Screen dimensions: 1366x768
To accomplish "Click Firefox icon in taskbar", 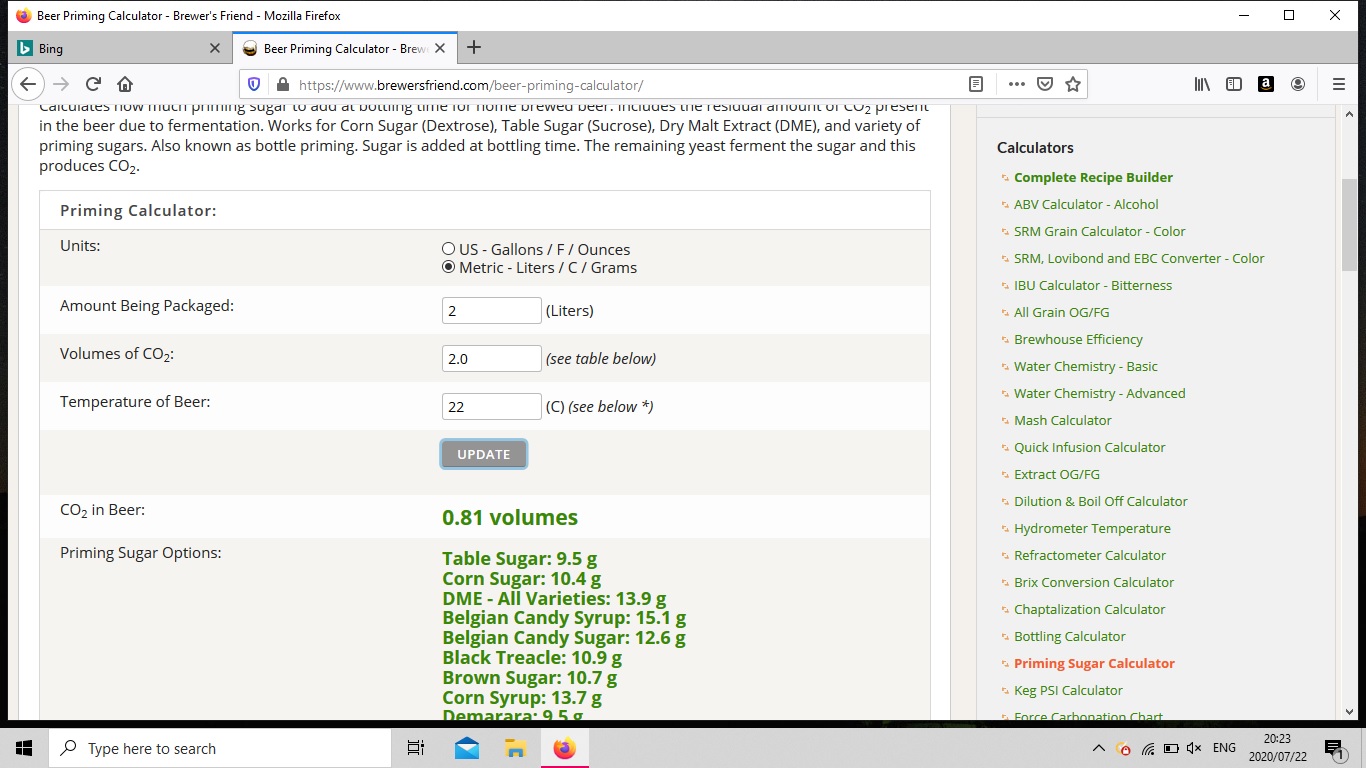I will 564,748.
